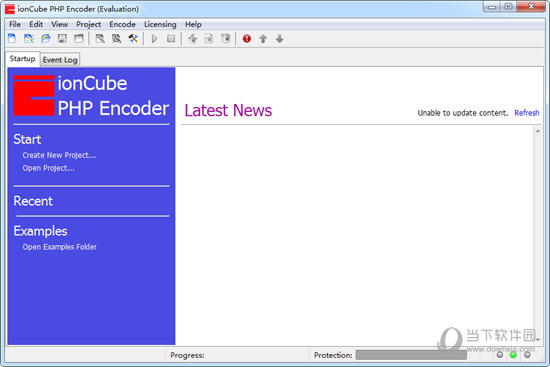
Task: Open the File menu
Action: point(15,24)
